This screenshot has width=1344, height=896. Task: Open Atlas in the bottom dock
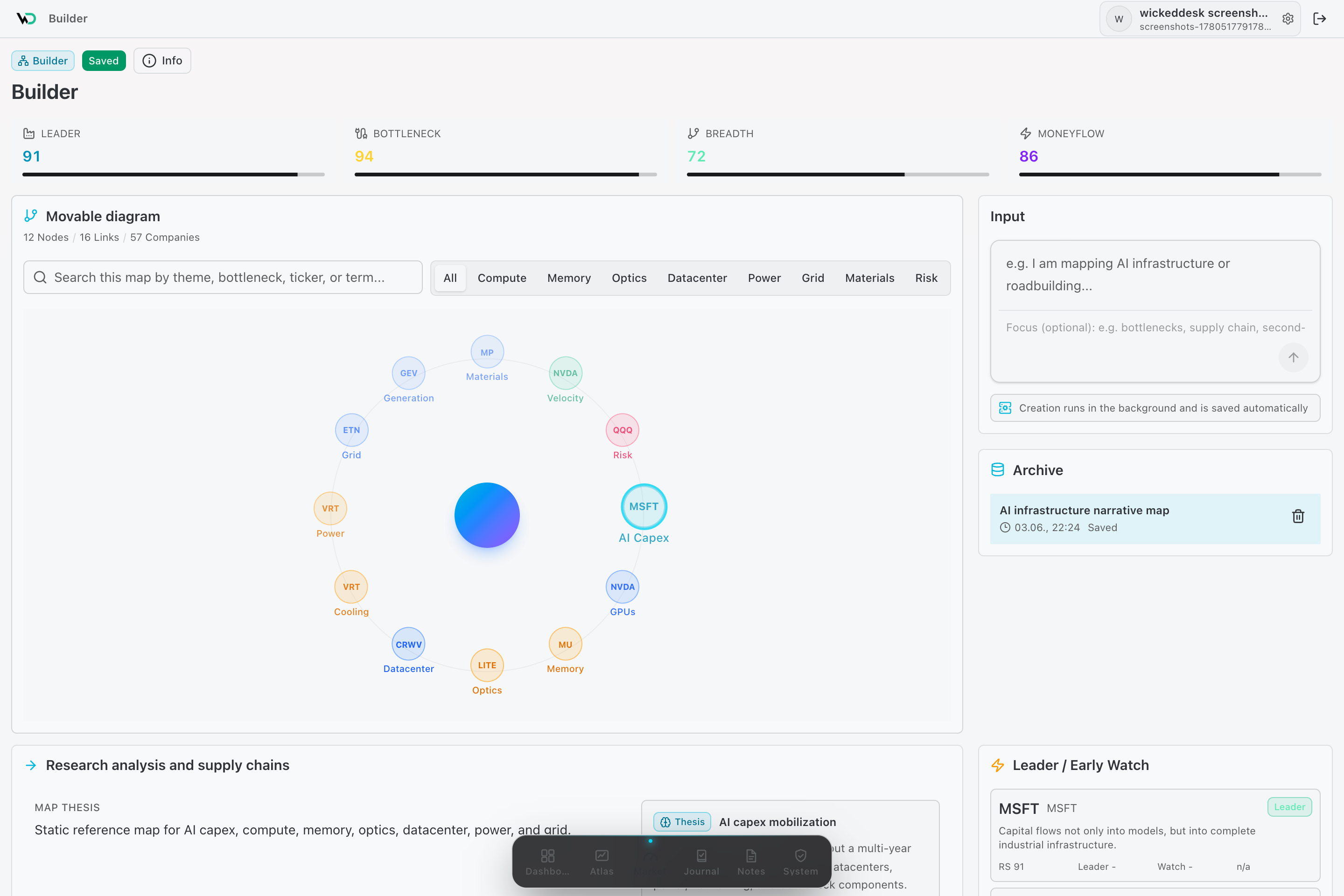602,862
